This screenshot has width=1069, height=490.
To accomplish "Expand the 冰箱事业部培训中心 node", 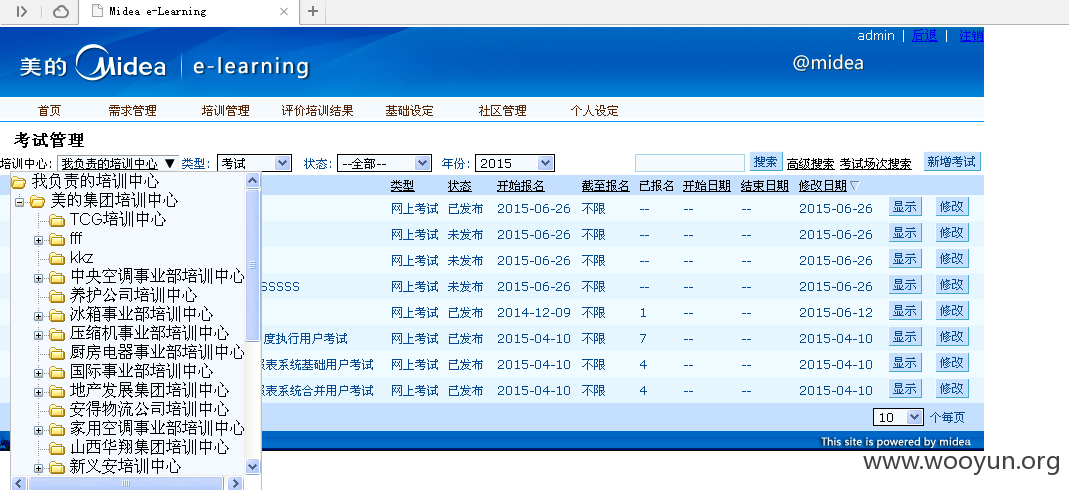I will click(38, 316).
